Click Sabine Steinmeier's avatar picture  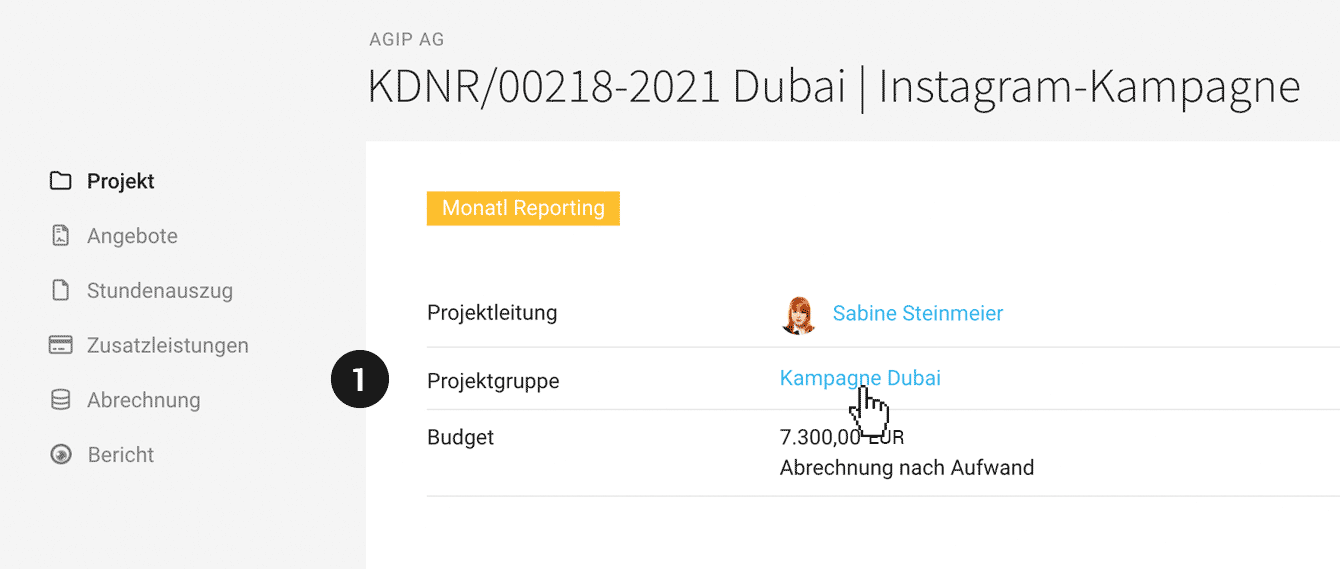(x=798, y=314)
